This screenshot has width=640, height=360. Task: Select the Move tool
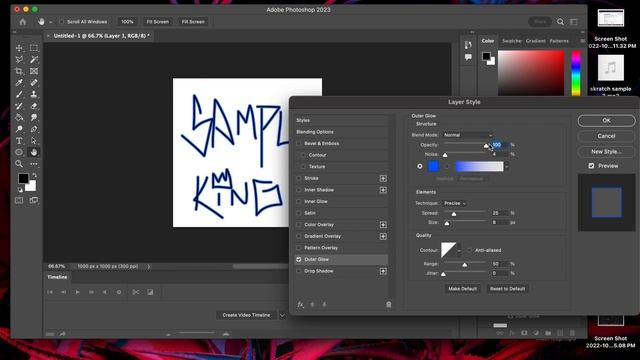(19, 48)
